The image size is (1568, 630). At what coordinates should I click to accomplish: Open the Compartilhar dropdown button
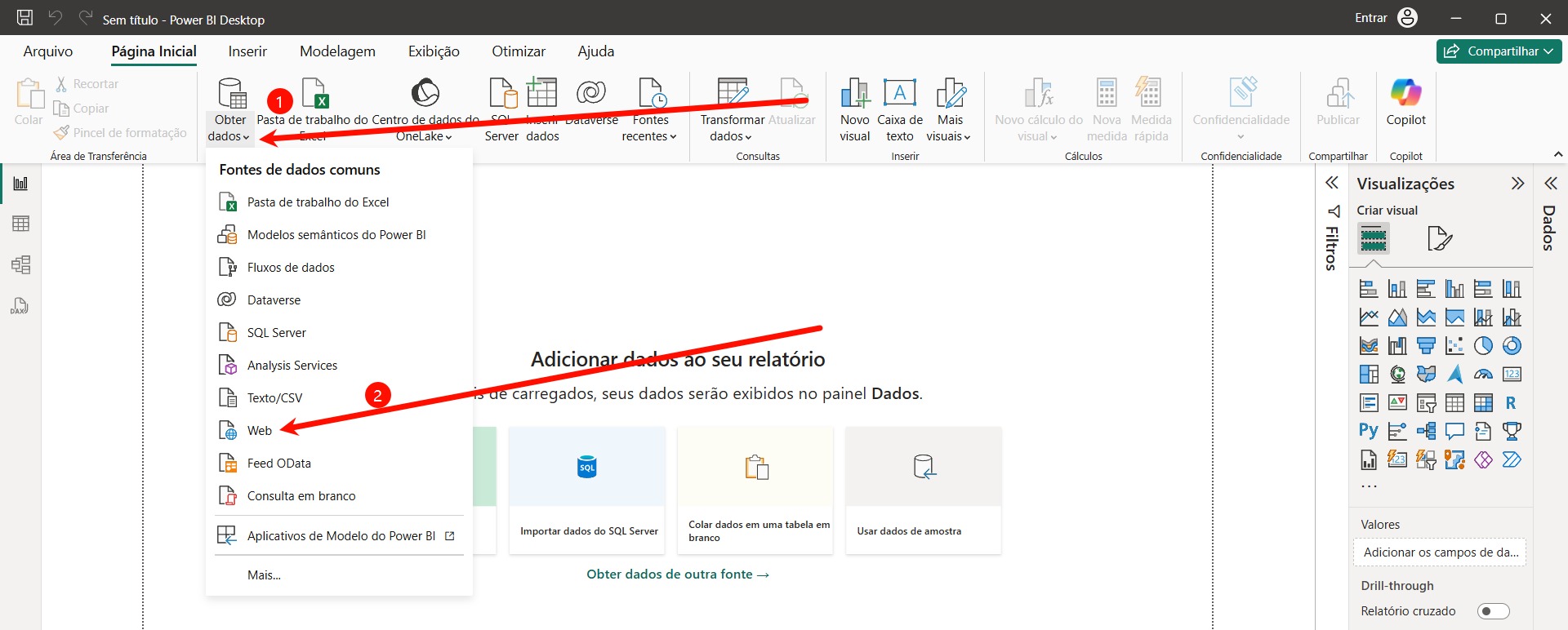[1499, 51]
